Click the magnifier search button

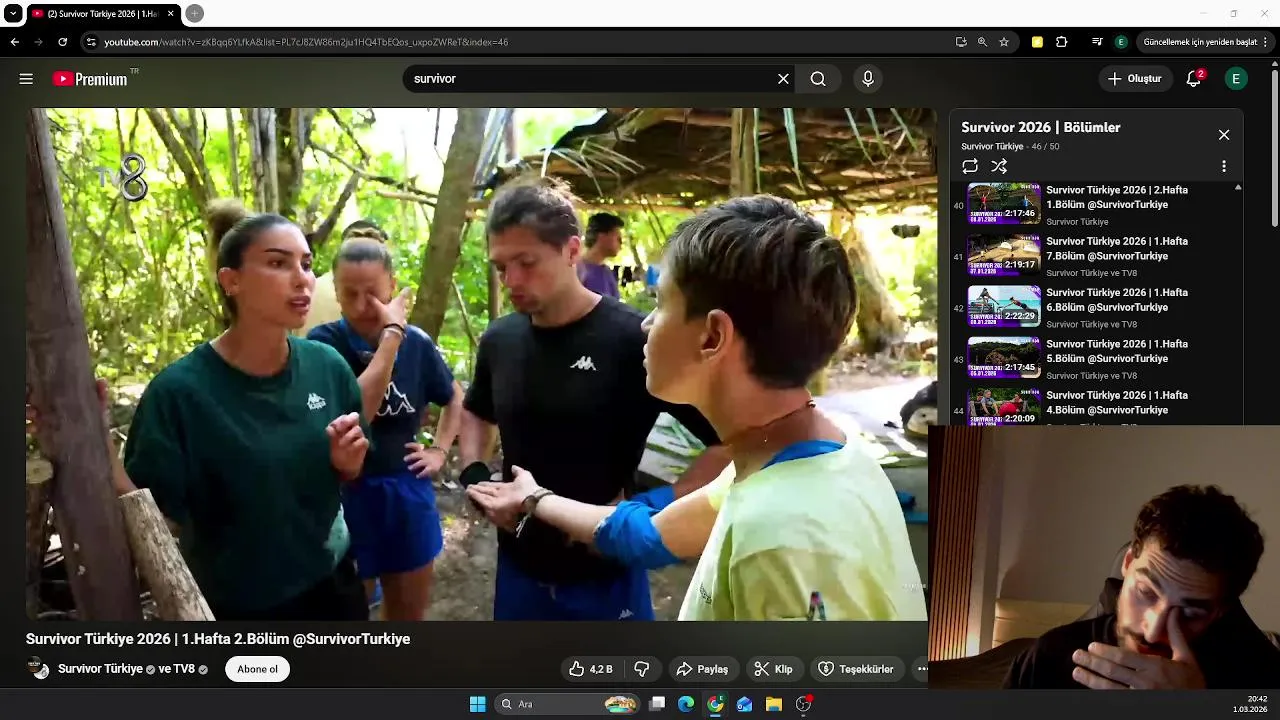tap(818, 79)
